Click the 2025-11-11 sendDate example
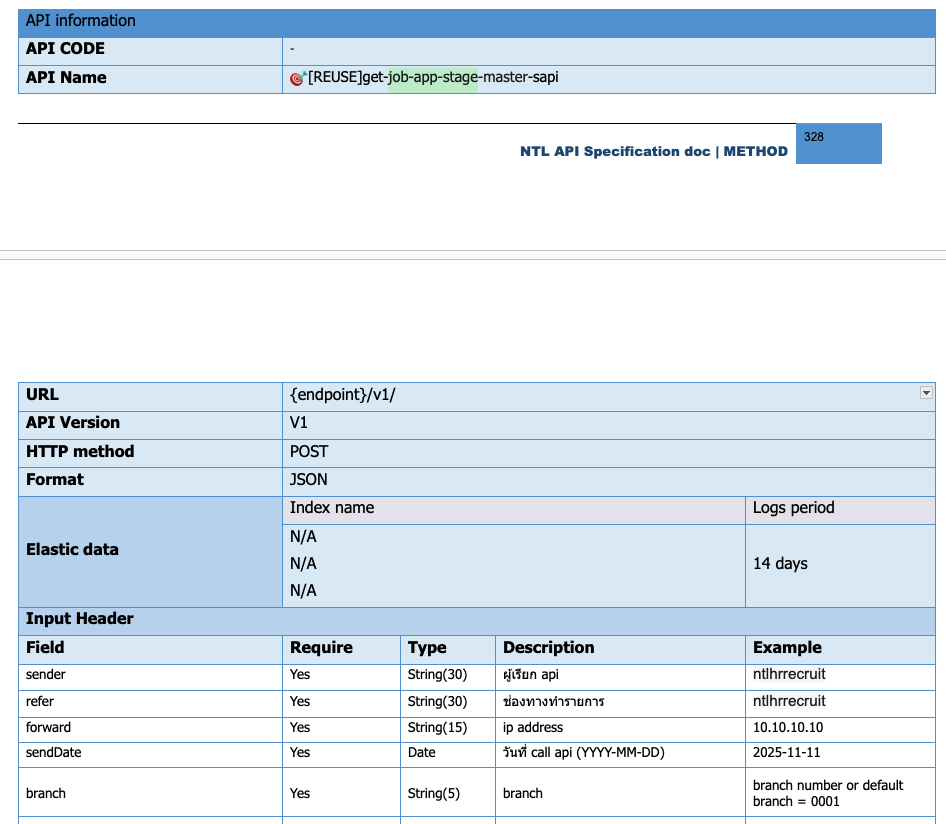Viewport: 946px width, 824px height. [x=786, y=753]
